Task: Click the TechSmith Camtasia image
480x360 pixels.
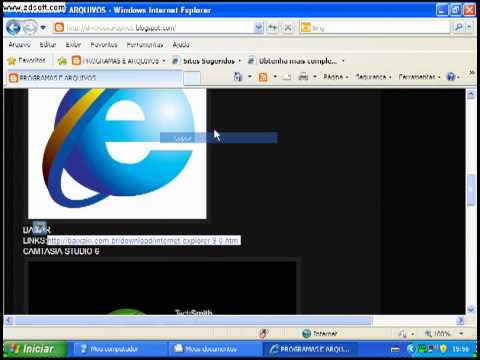Action: (162, 288)
